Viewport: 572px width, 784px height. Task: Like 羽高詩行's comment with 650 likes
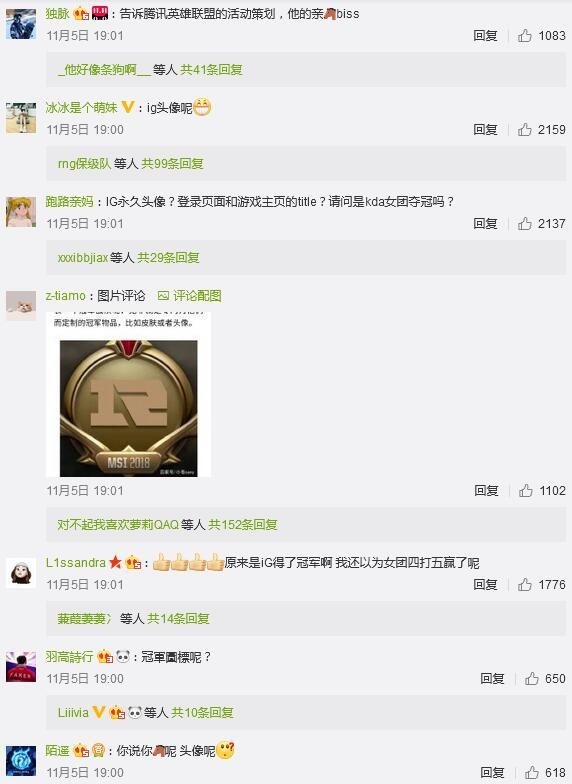tap(532, 678)
